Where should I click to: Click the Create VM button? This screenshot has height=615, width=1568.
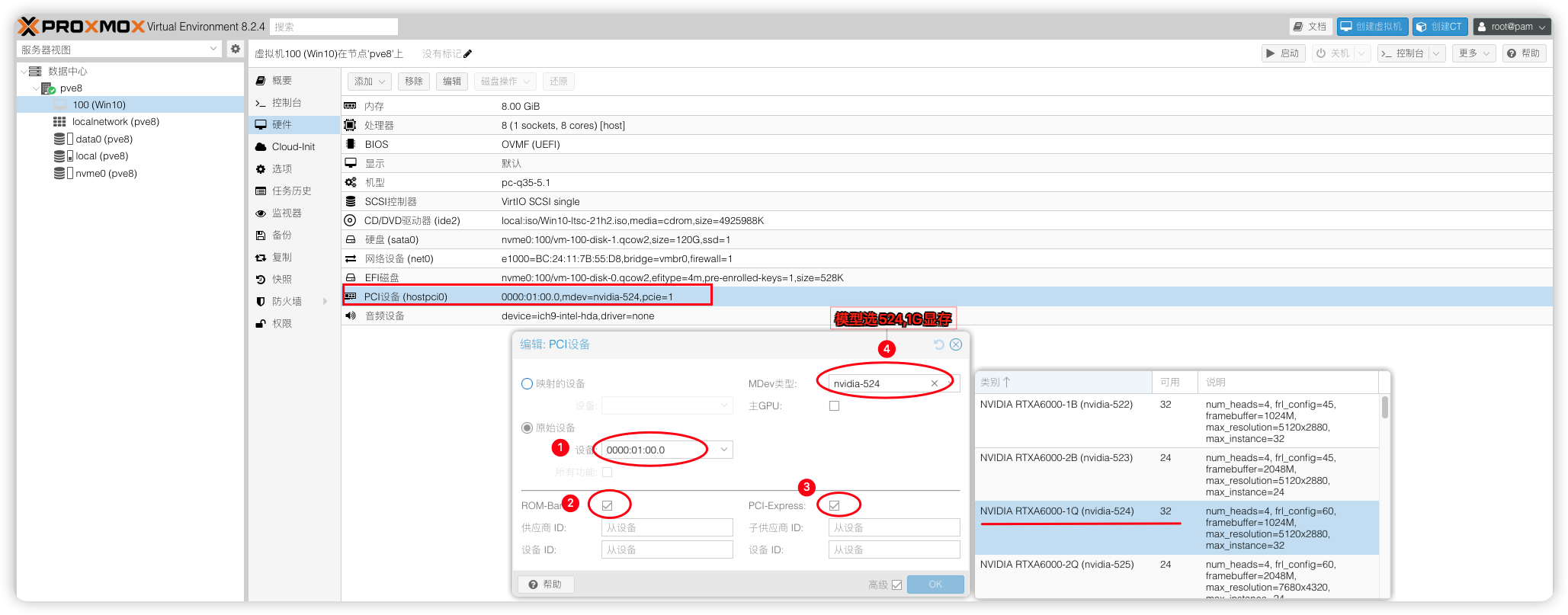1372,26
